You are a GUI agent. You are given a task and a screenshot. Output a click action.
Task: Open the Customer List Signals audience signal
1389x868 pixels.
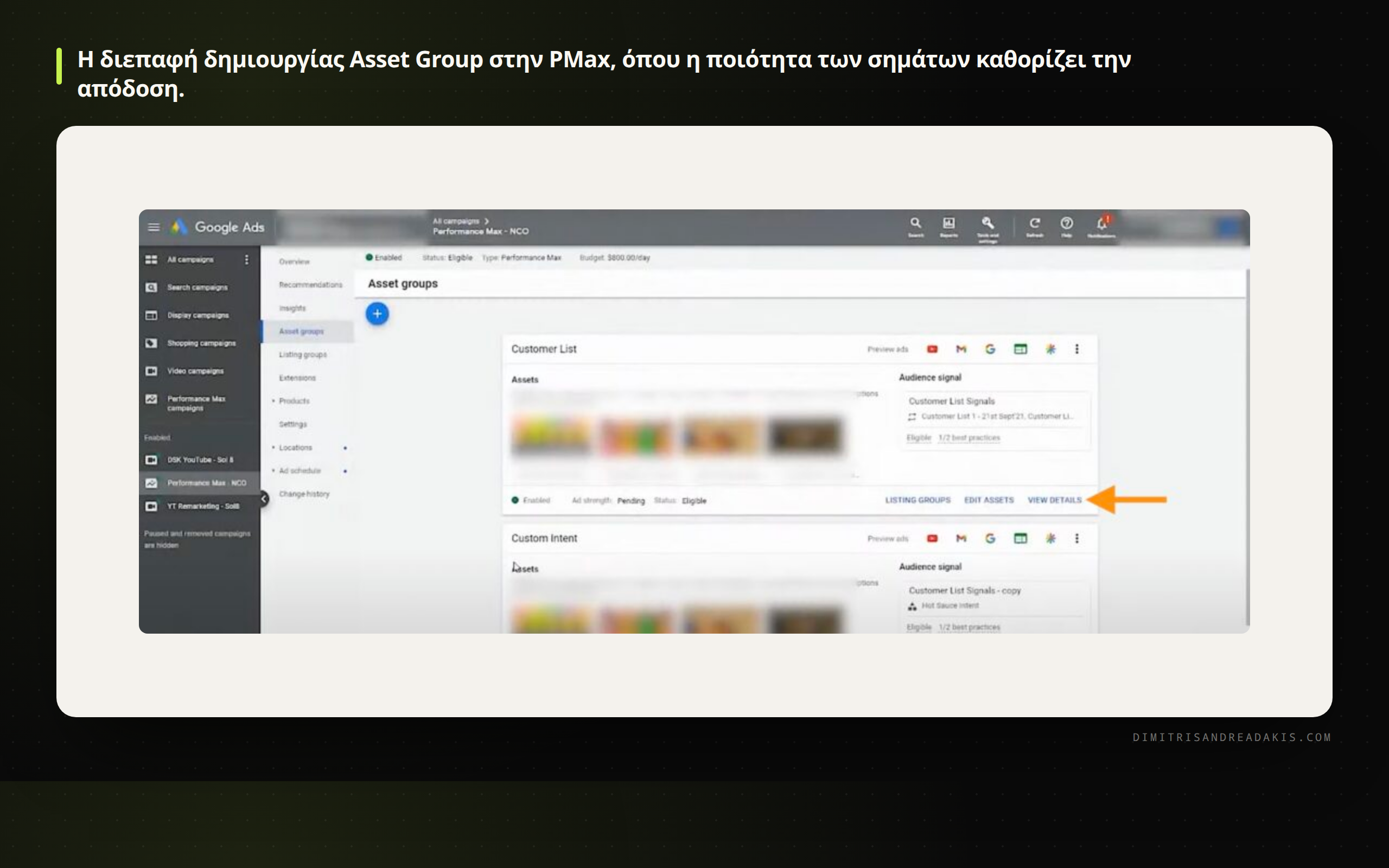click(995, 421)
